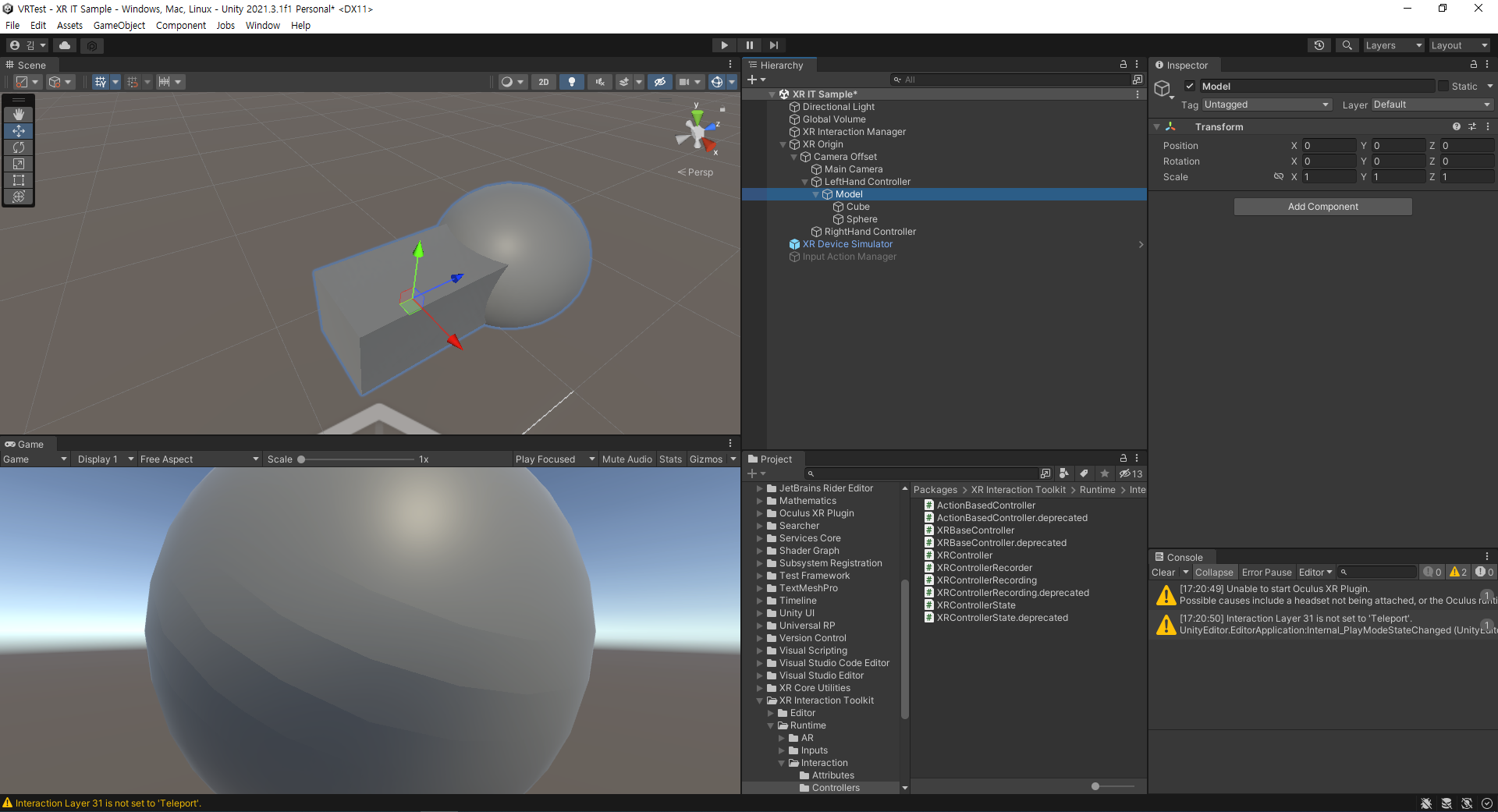Toggle scene lighting bulb
This screenshot has width=1498, height=812.
coord(572,82)
